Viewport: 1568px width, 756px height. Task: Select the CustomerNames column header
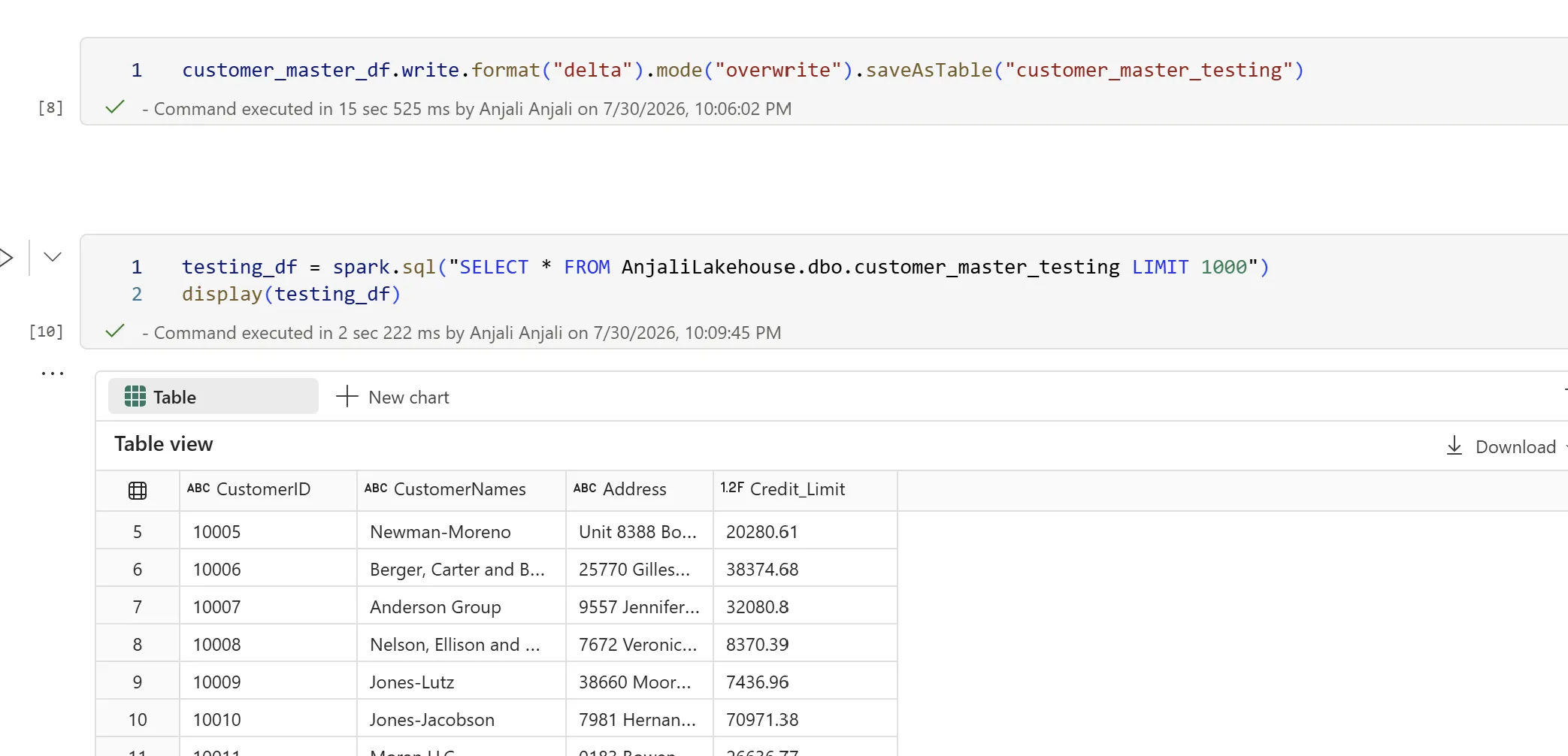pyautogui.click(x=461, y=489)
